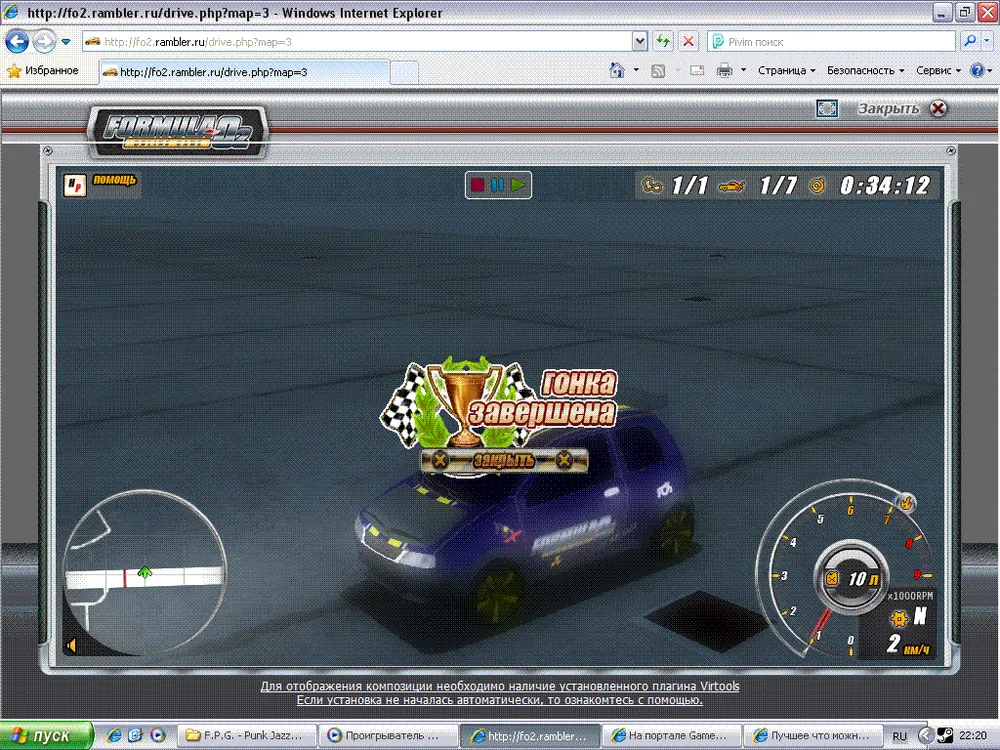The width and height of the screenshot is (1000, 750).
Task: Click the address bar URL field
Action: coord(360,42)
